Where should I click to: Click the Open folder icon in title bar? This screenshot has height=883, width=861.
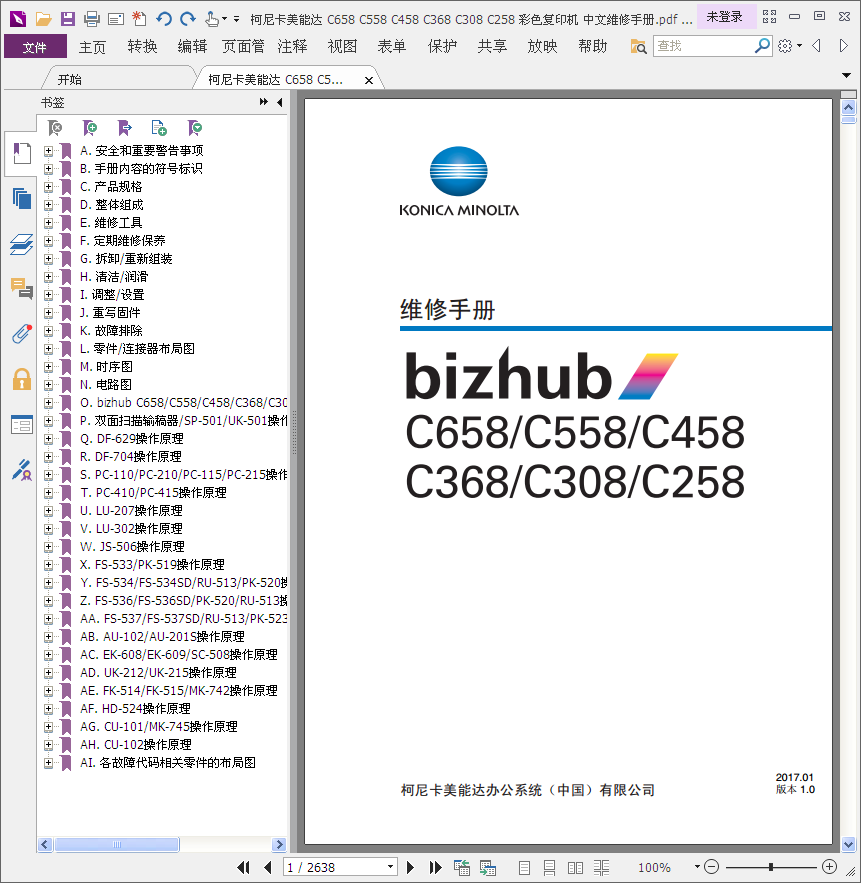(43, 19)
